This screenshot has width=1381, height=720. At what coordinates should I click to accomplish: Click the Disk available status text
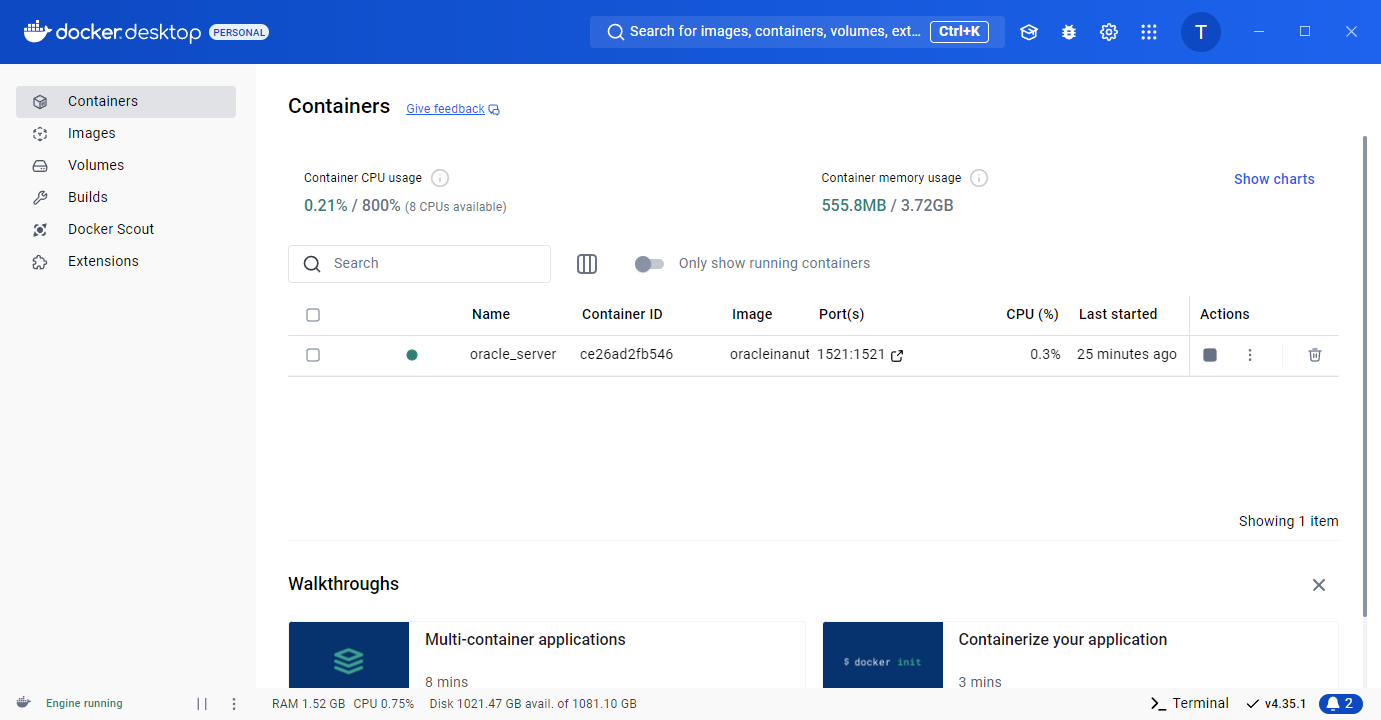click(x=533, y=704)
